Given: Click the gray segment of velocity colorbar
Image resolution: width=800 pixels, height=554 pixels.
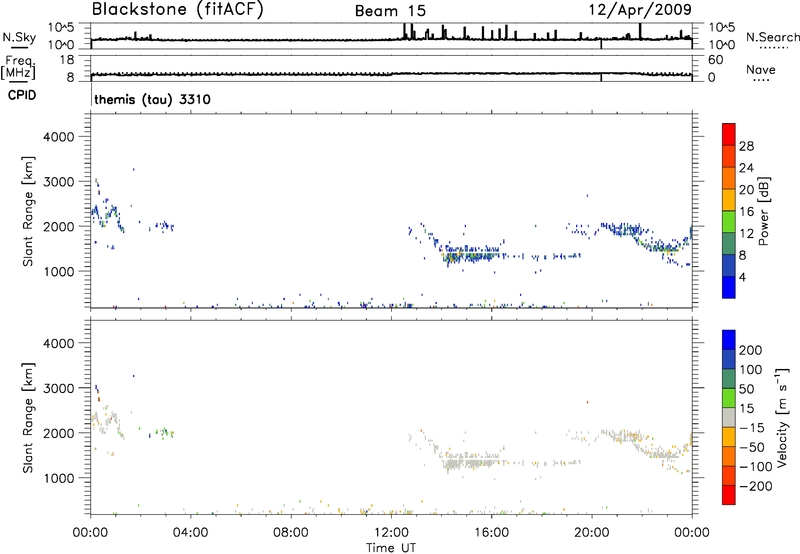Looking at the screenshot, I should (x=729, y=418).
